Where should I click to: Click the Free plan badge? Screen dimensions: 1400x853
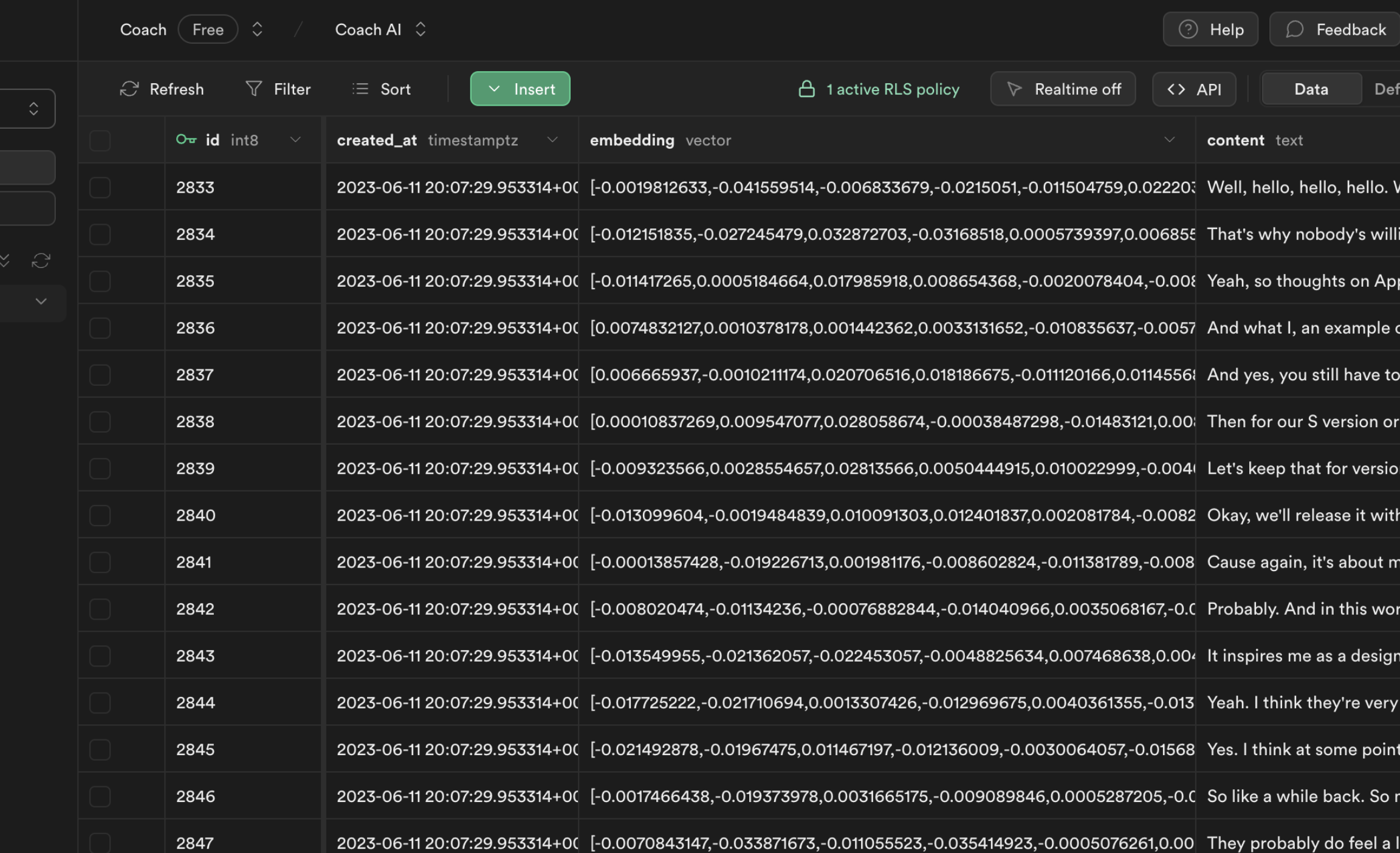(208, 29)
